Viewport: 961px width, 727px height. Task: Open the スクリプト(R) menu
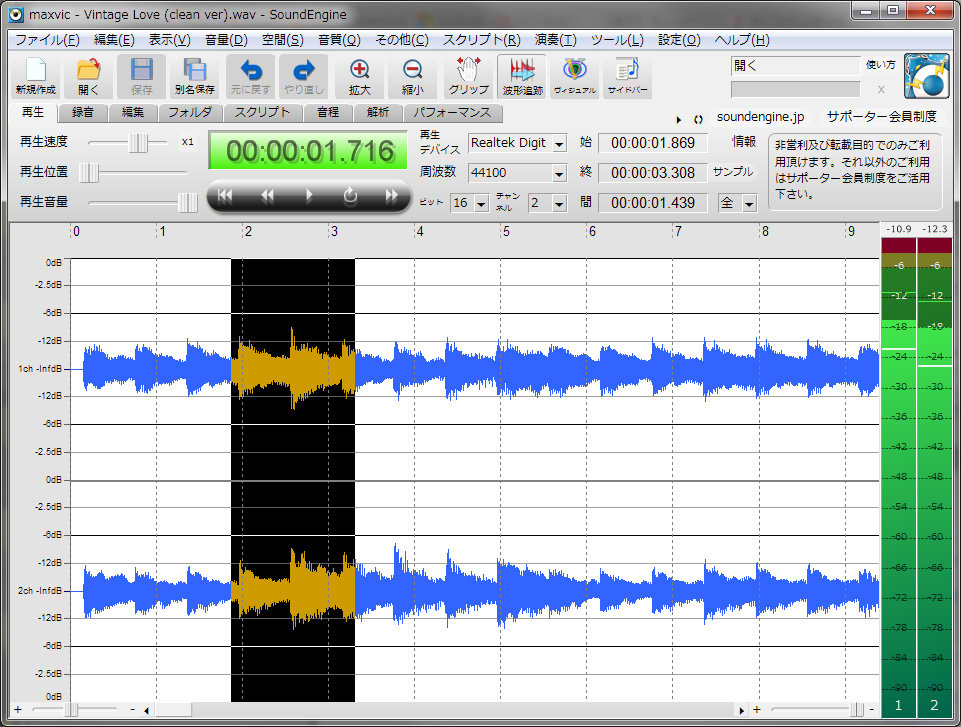[481, 40]
